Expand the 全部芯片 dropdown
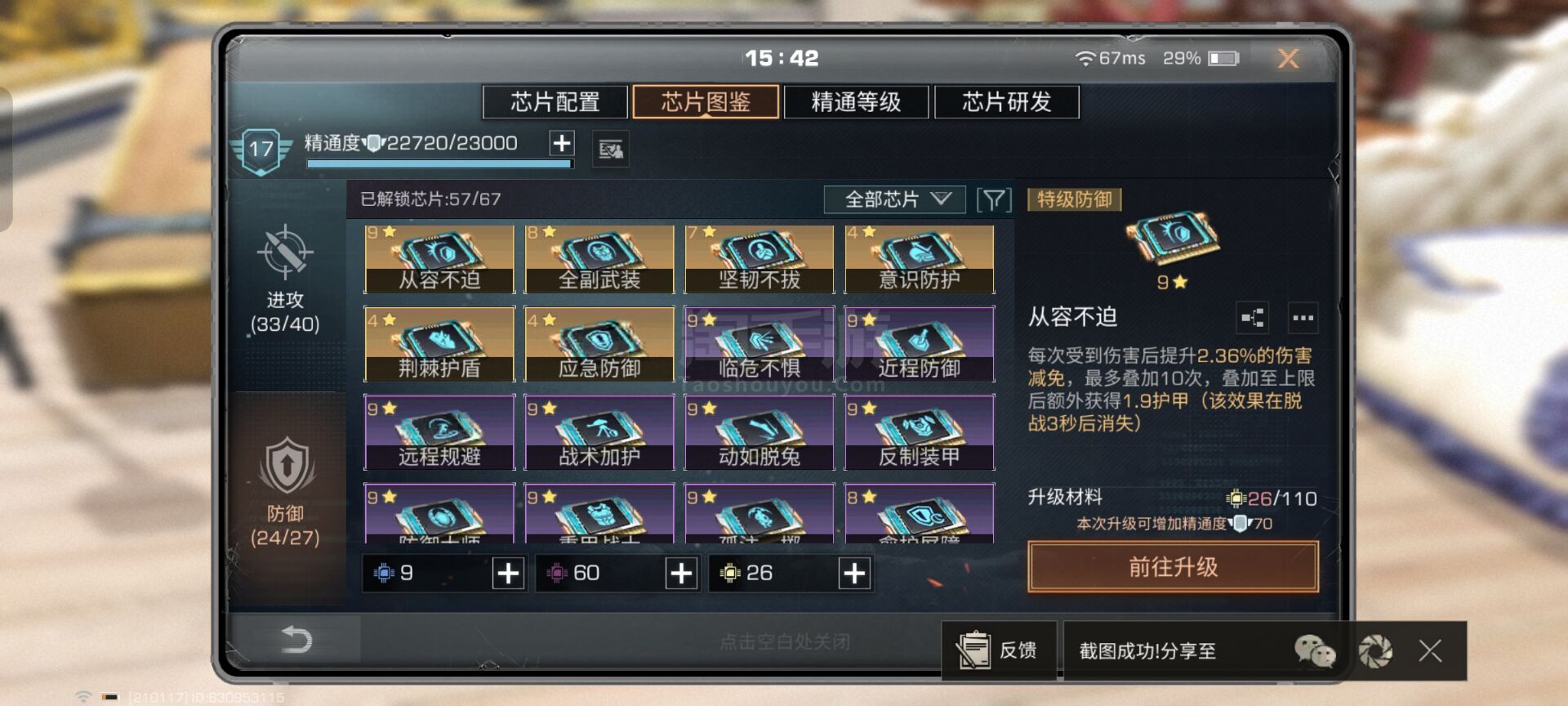This screenshot has width=1568, height=706. coord(895,199)
